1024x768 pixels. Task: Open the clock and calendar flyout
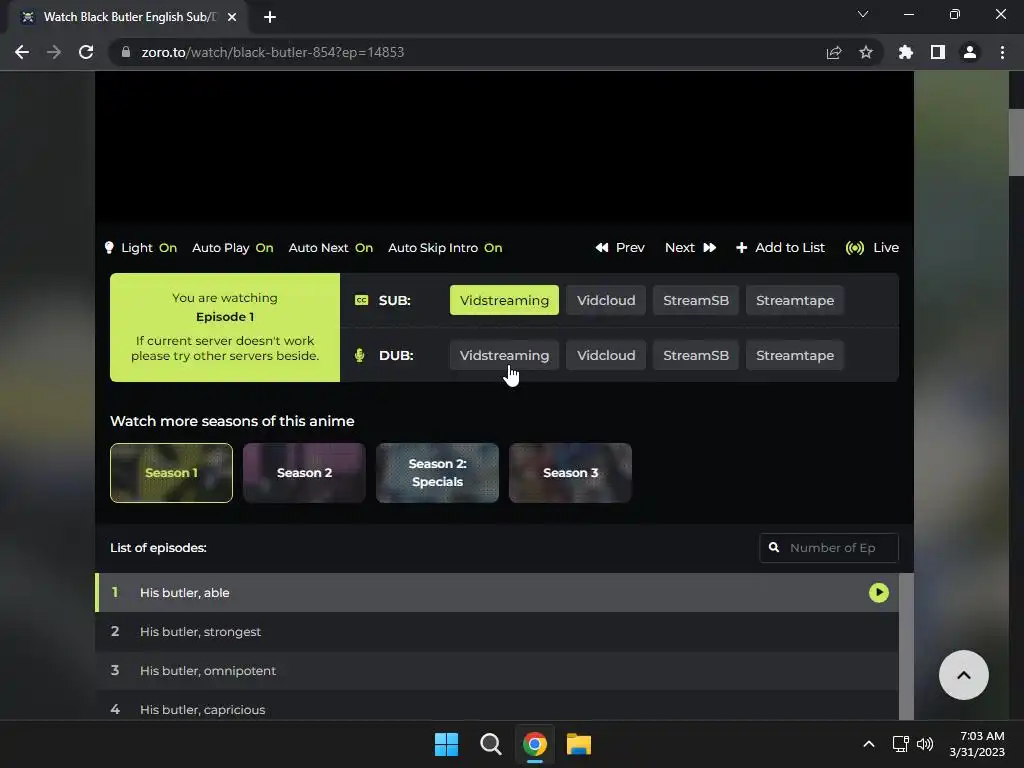(977, 744)
